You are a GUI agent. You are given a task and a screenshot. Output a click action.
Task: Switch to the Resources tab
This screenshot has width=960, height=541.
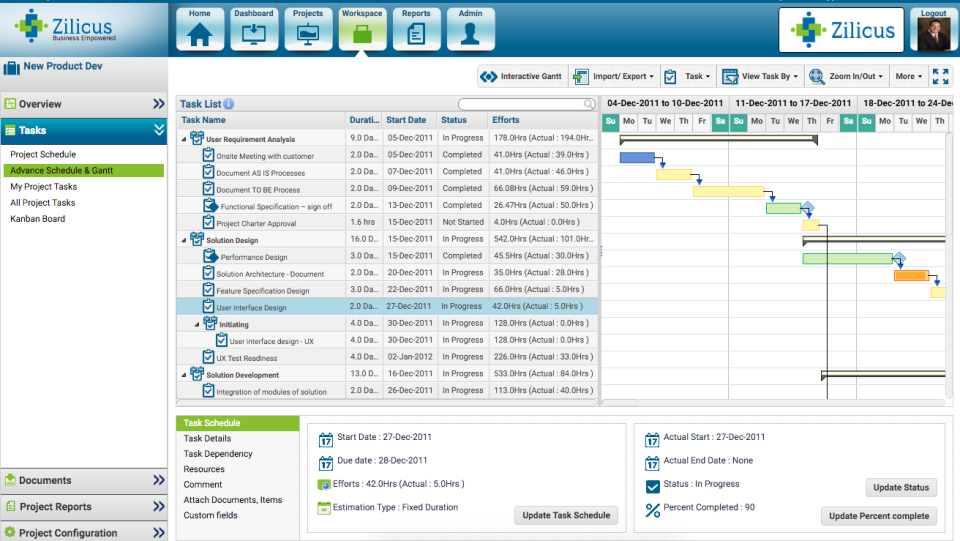[x=204, y=469]
